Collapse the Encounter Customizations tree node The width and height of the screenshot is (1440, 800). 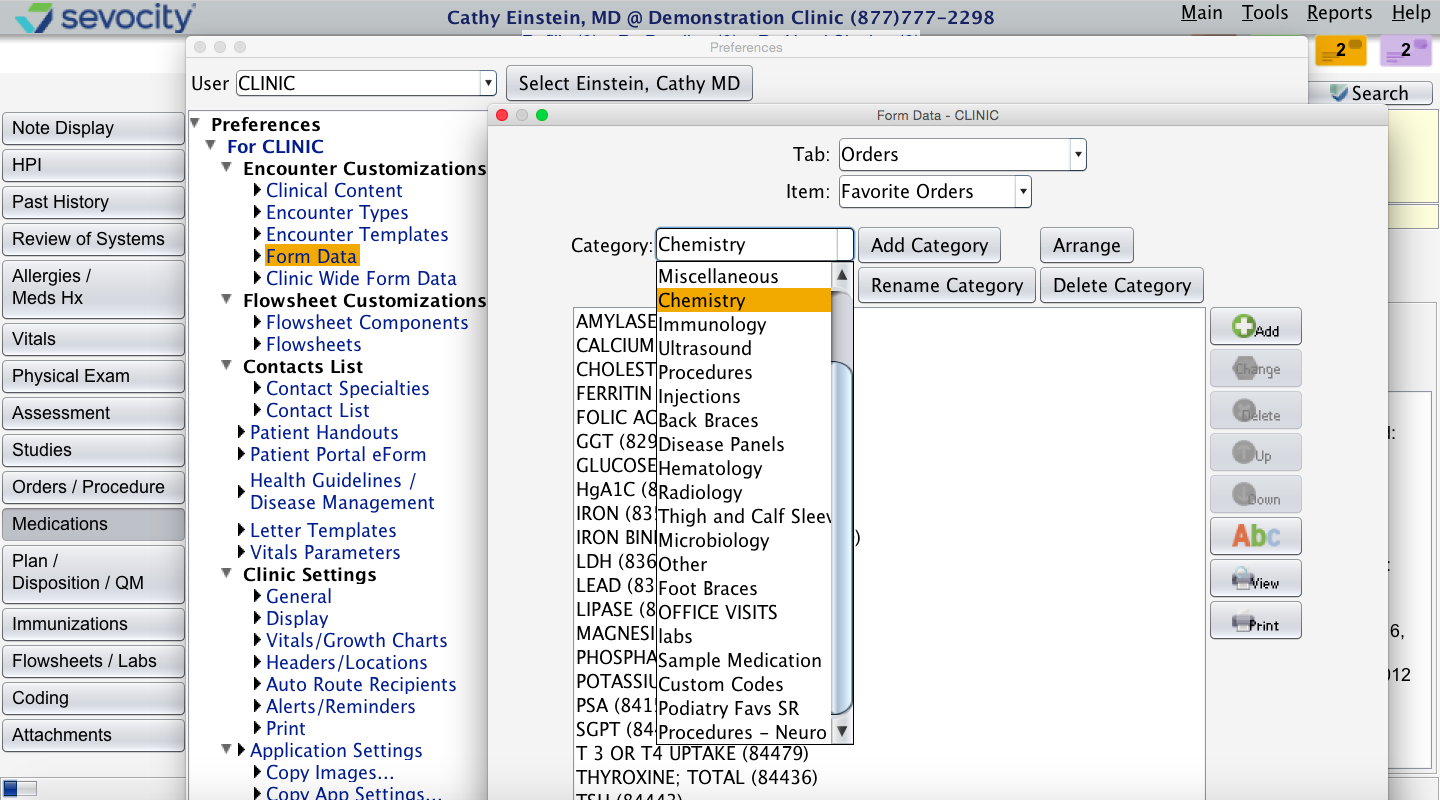(x=226, y=169)
